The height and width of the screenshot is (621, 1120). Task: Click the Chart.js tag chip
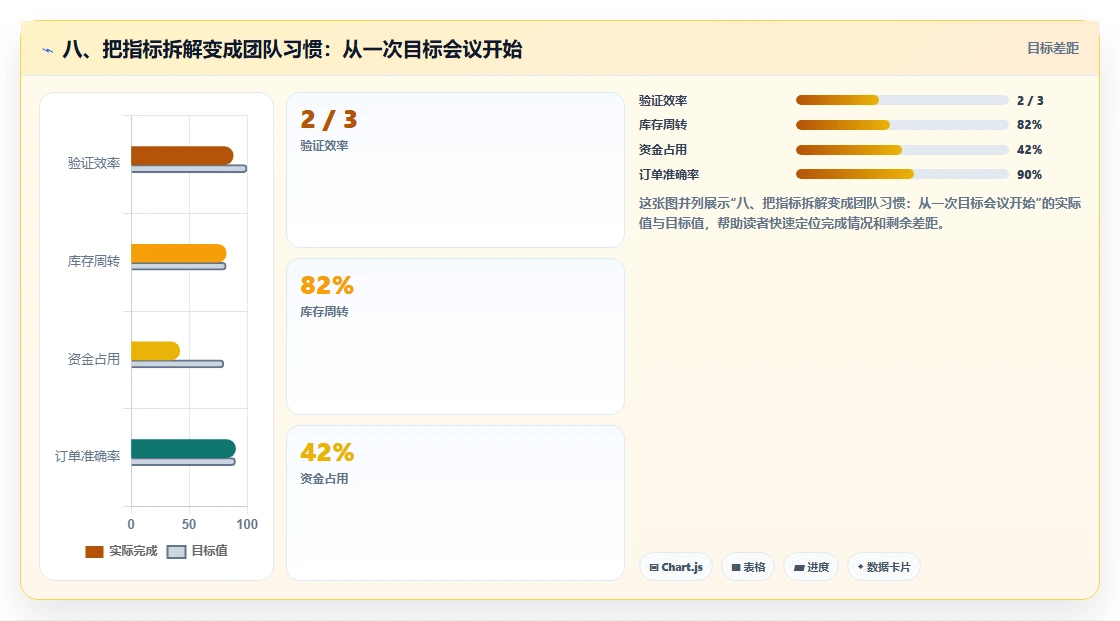(676, 567)
